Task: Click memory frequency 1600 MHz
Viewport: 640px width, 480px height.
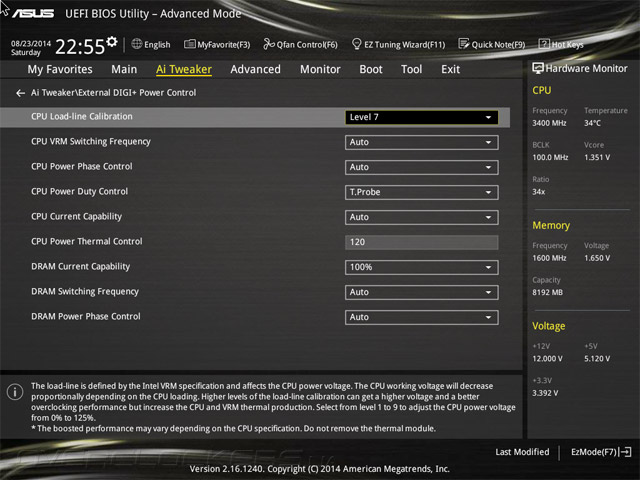Action: pos(549,258)
